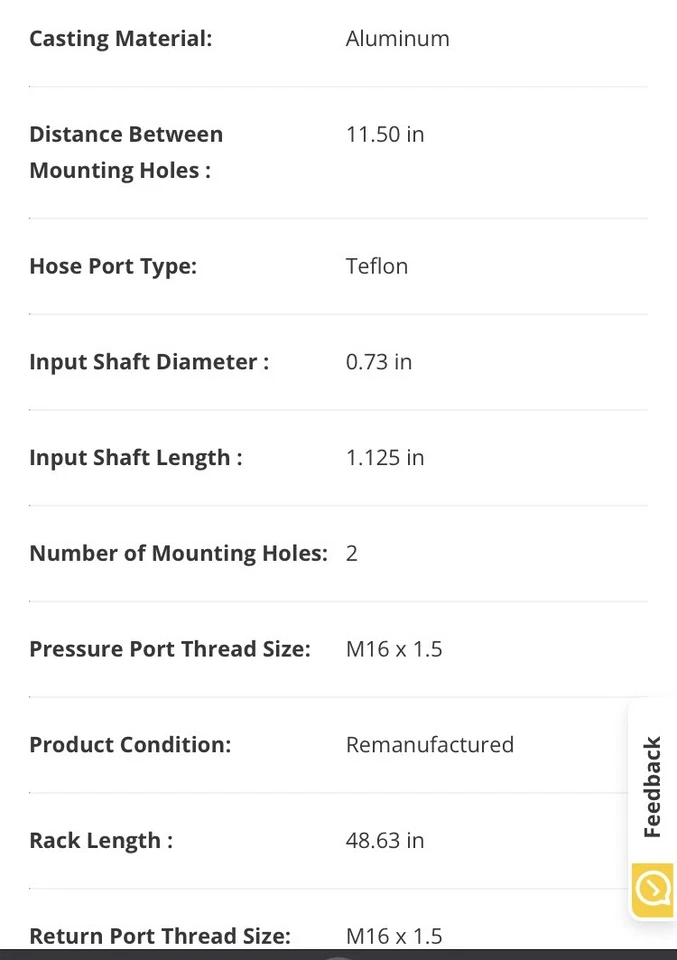Image resolution: width=677 pixels, height=960 pixels.
Task: Select the Casting Material label
Action: point(121,39)
